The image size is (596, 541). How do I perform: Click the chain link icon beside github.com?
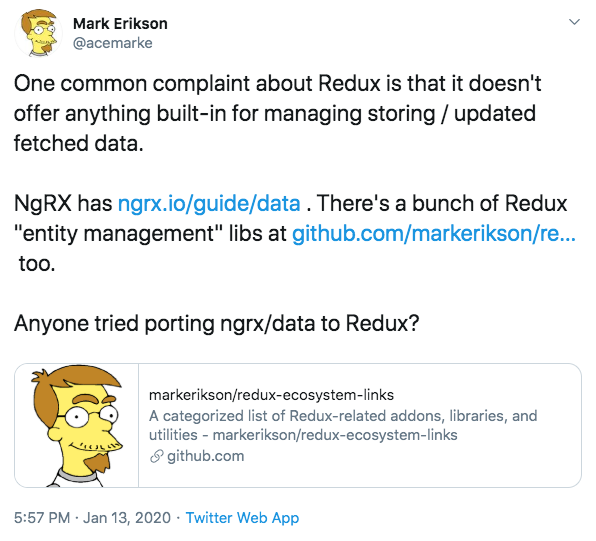point(156,456)
